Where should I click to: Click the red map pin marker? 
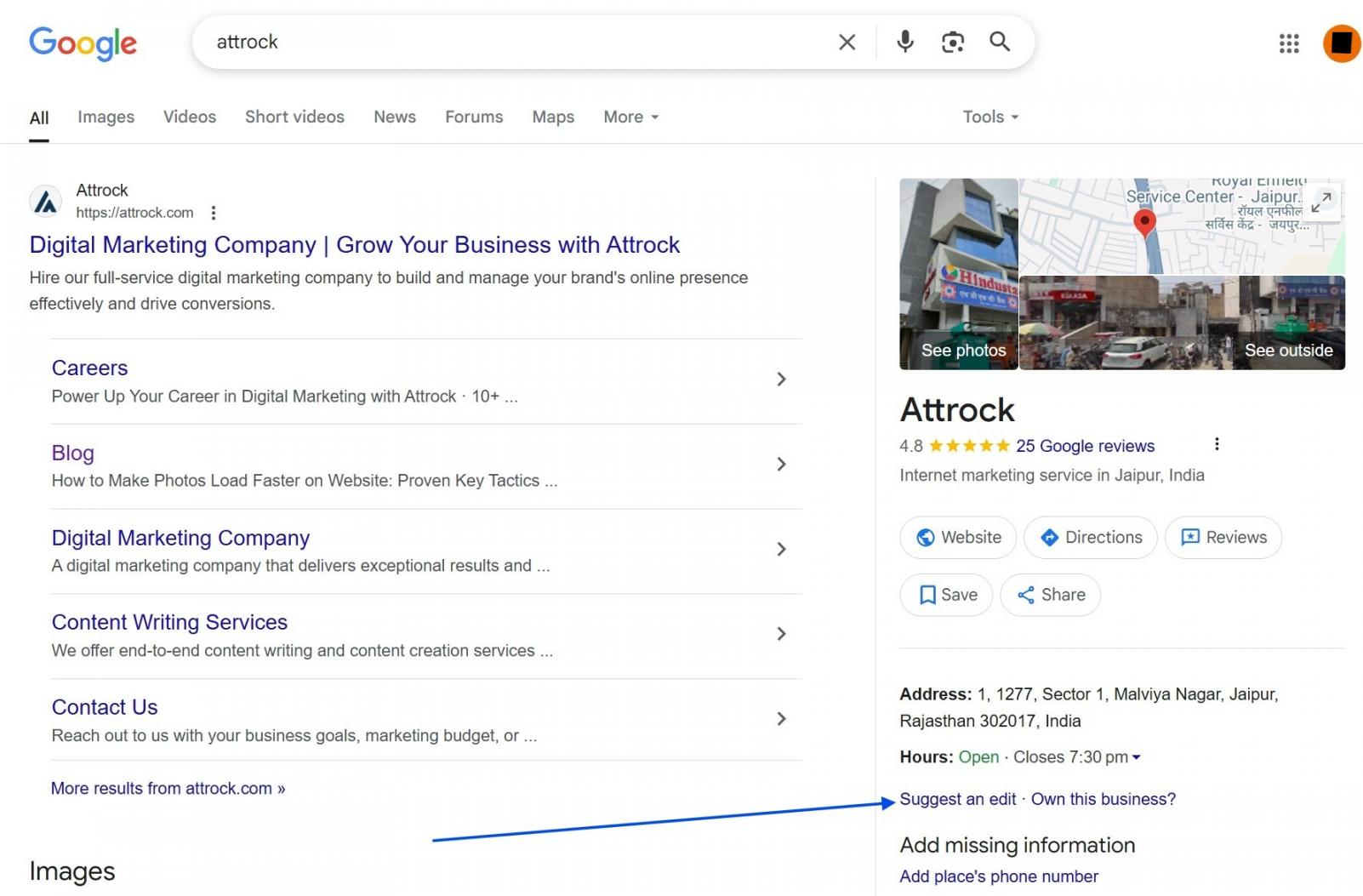tap(1145, 224)
